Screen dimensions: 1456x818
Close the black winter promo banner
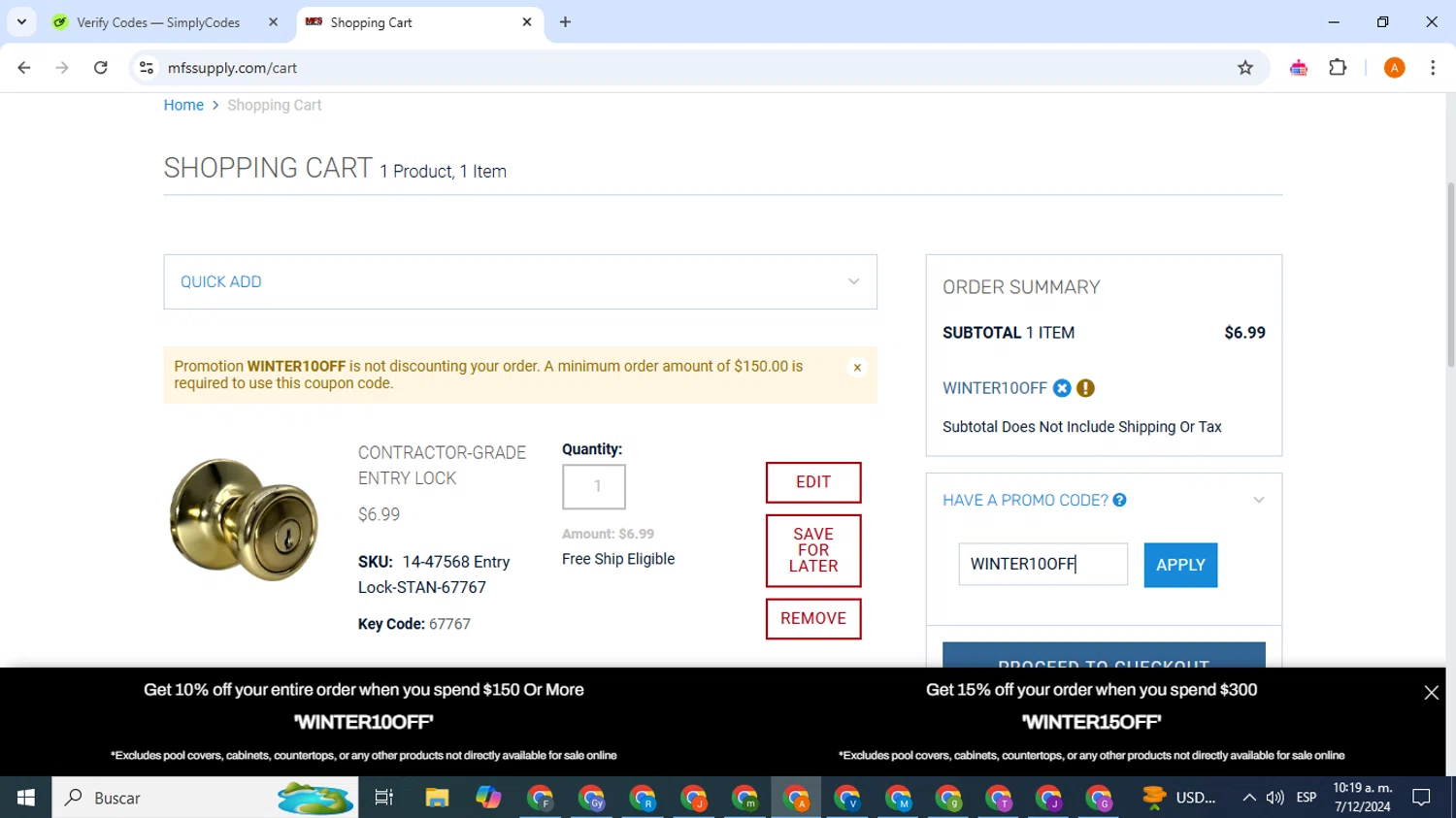coord(1431,692)
